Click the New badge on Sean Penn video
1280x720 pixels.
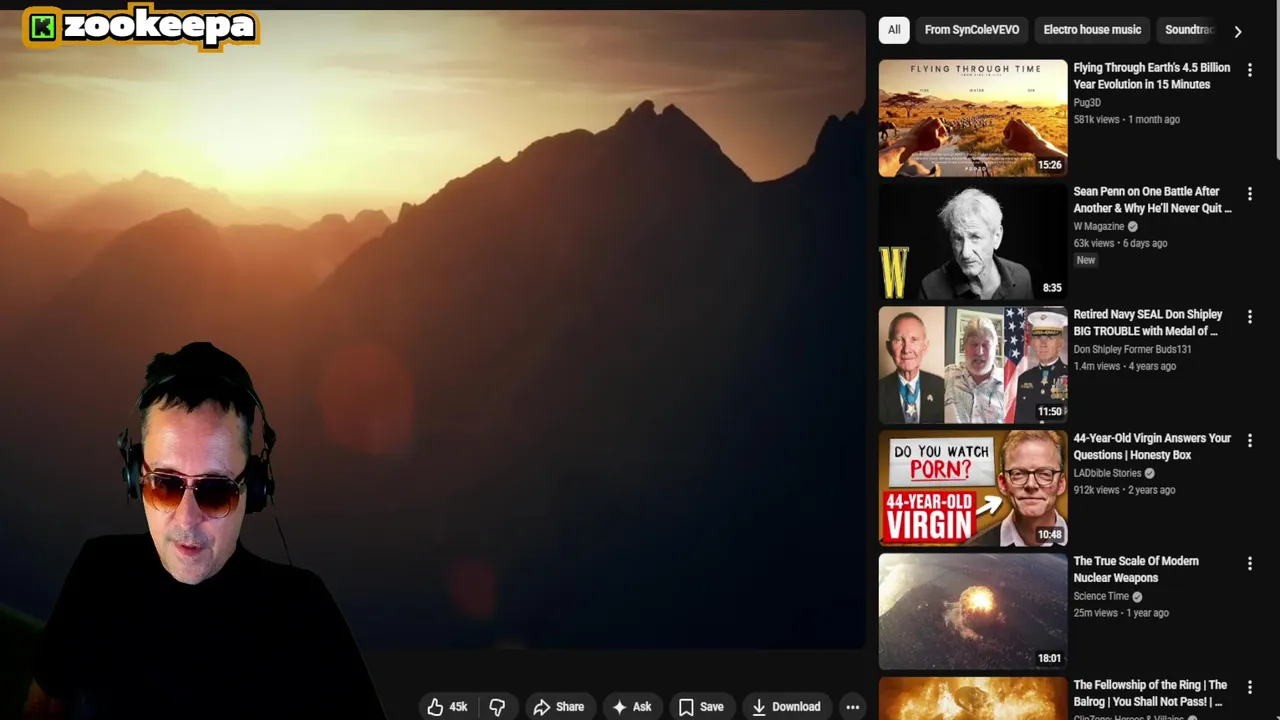(1086, 260)
